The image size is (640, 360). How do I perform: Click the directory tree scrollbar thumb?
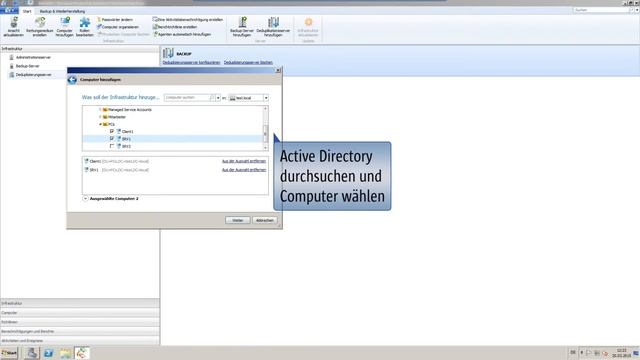(265, 133)
